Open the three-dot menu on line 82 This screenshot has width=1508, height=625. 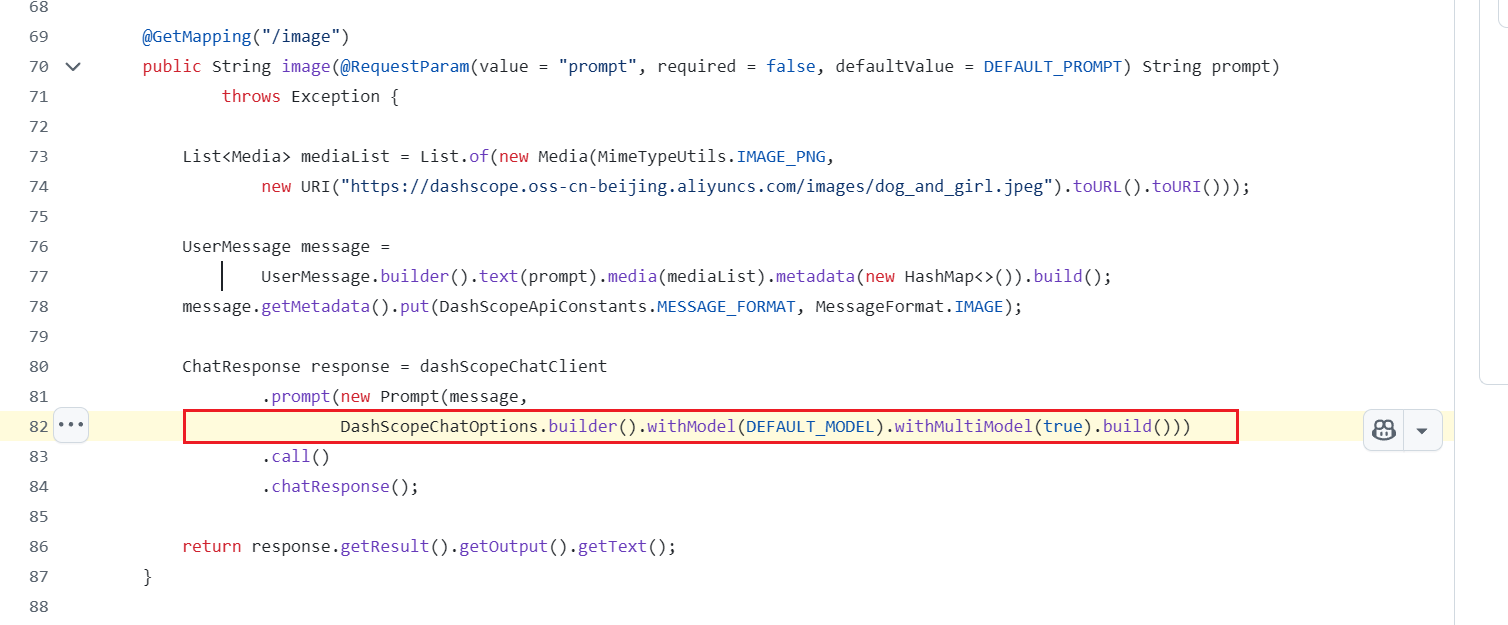[71, 425]
